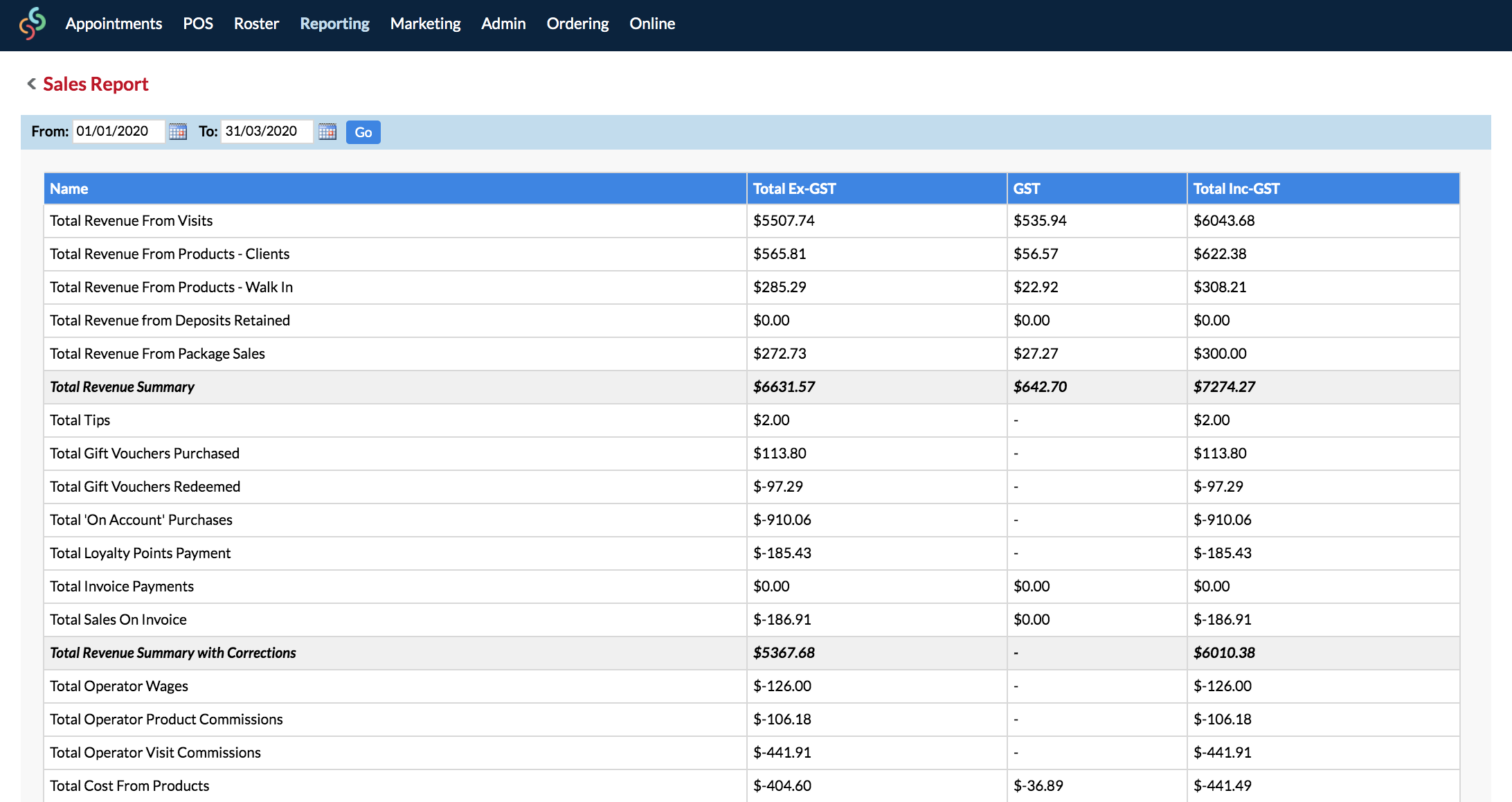Viewport: 1512px width, 802px height.
Task: Select Total Sales On Invoice label
Action: click(x=118, y=620)
